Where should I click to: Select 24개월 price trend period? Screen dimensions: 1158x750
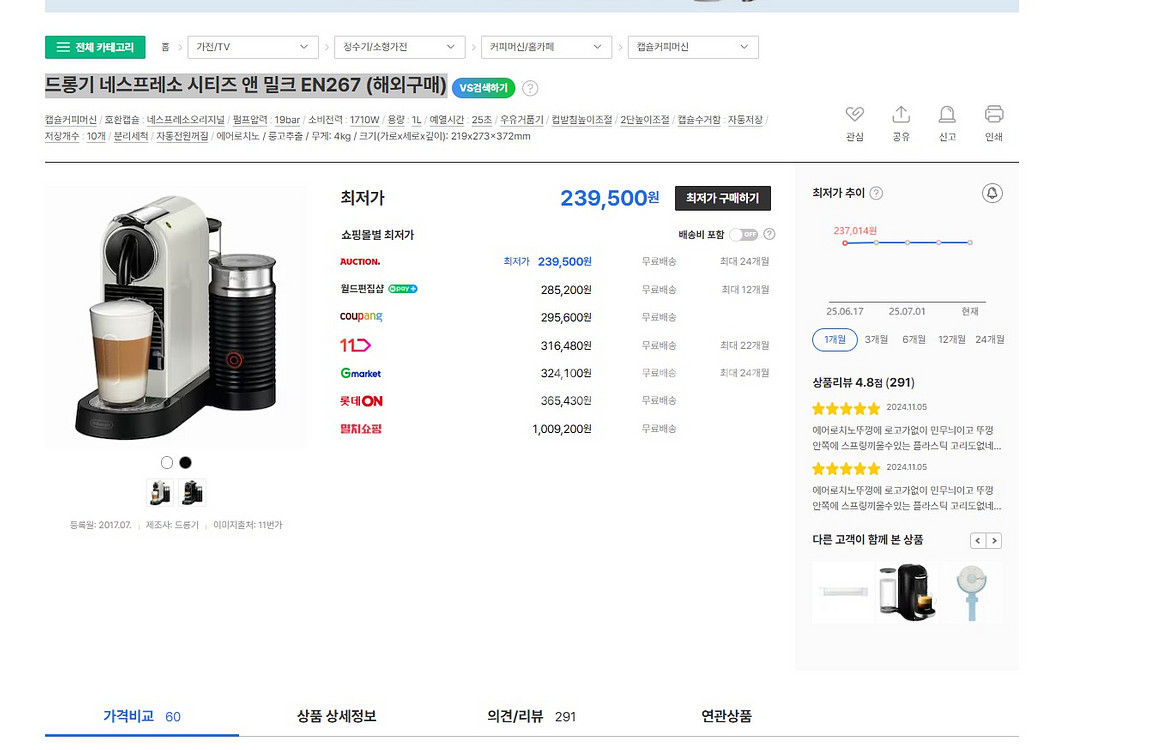click(990, 340)
